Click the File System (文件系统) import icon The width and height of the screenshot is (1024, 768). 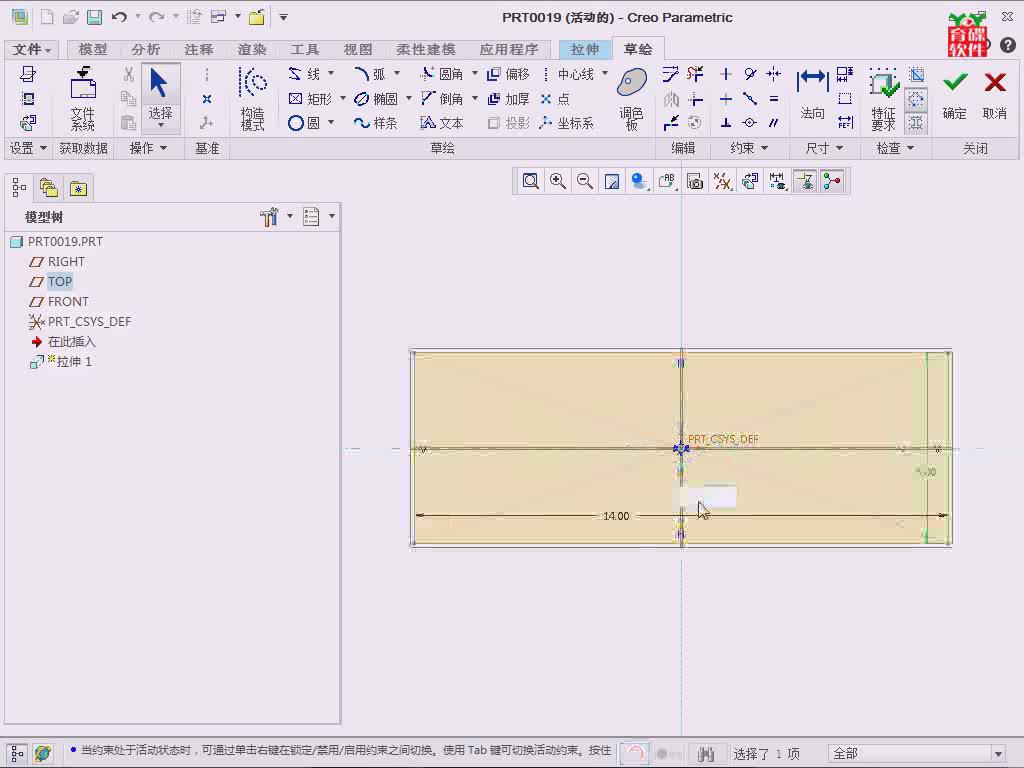pos(83,98)
